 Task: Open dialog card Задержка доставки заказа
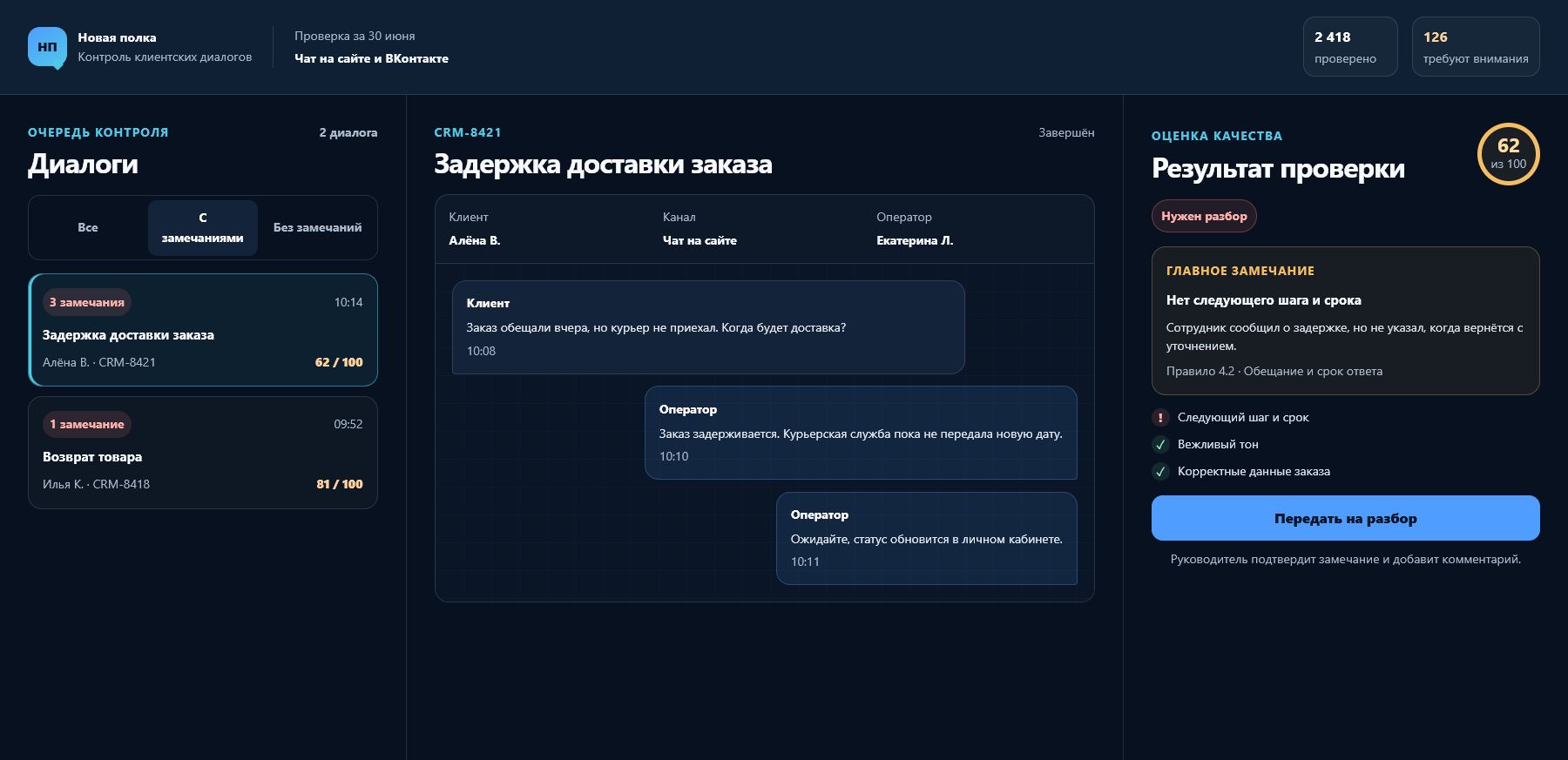coord(203,330)
